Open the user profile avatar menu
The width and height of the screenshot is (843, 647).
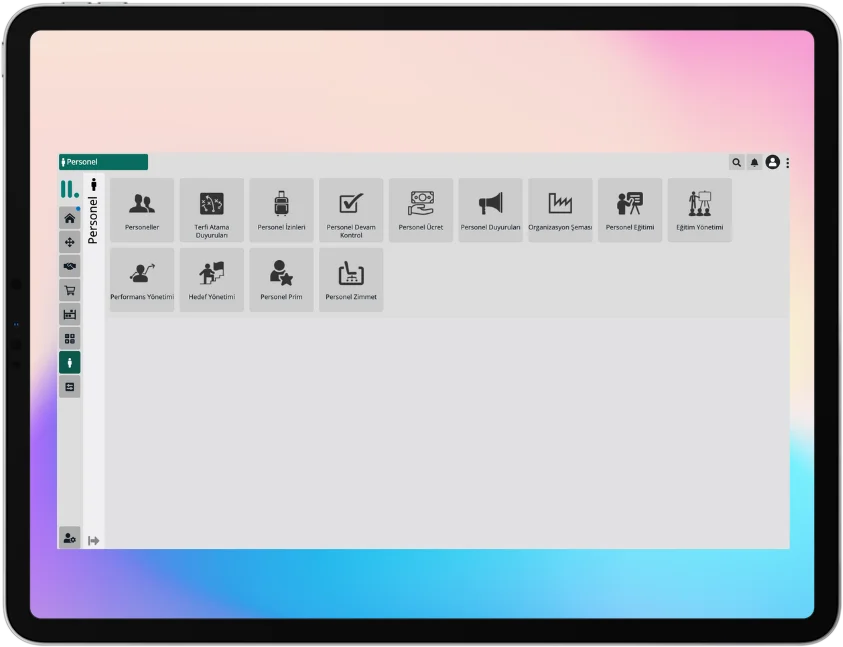coord(772,162)
